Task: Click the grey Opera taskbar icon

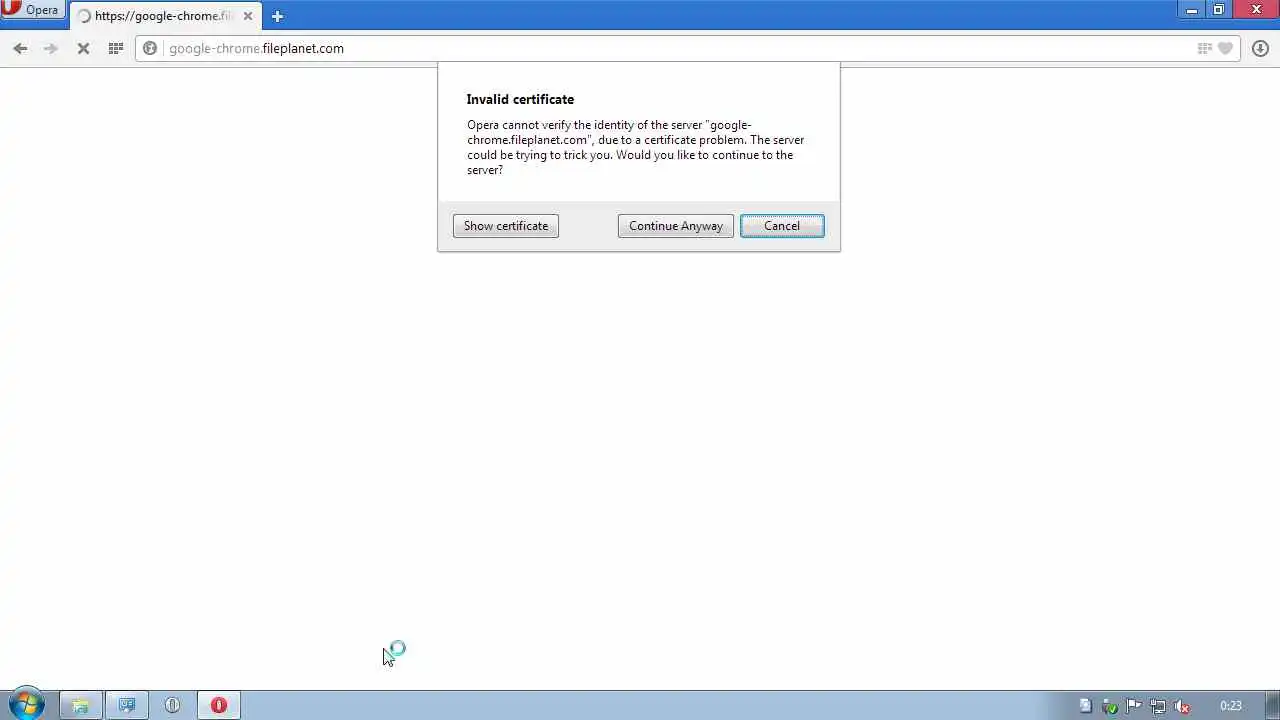Action: point(172,705)
